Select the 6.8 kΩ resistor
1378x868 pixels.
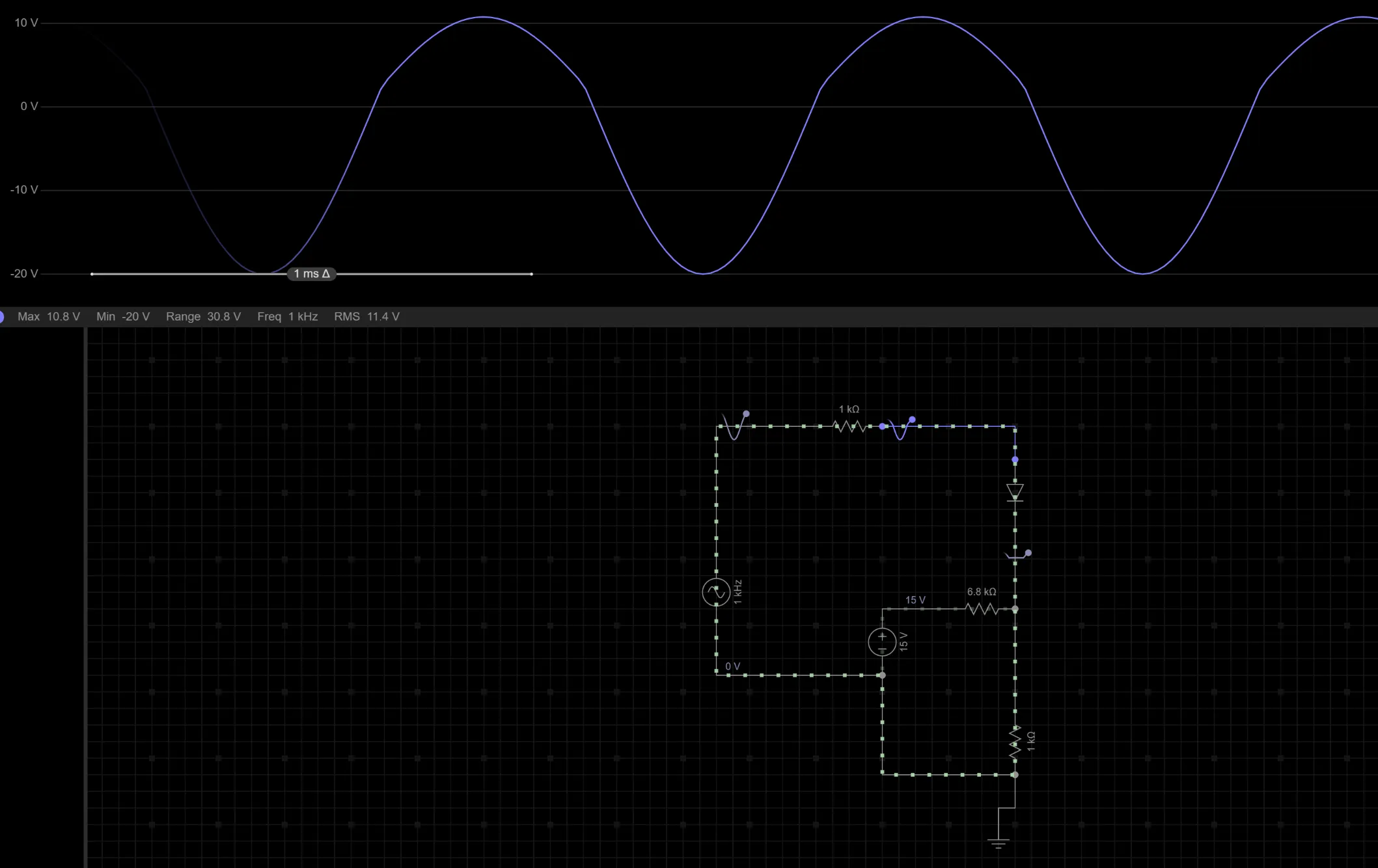[x=982, y=609]
